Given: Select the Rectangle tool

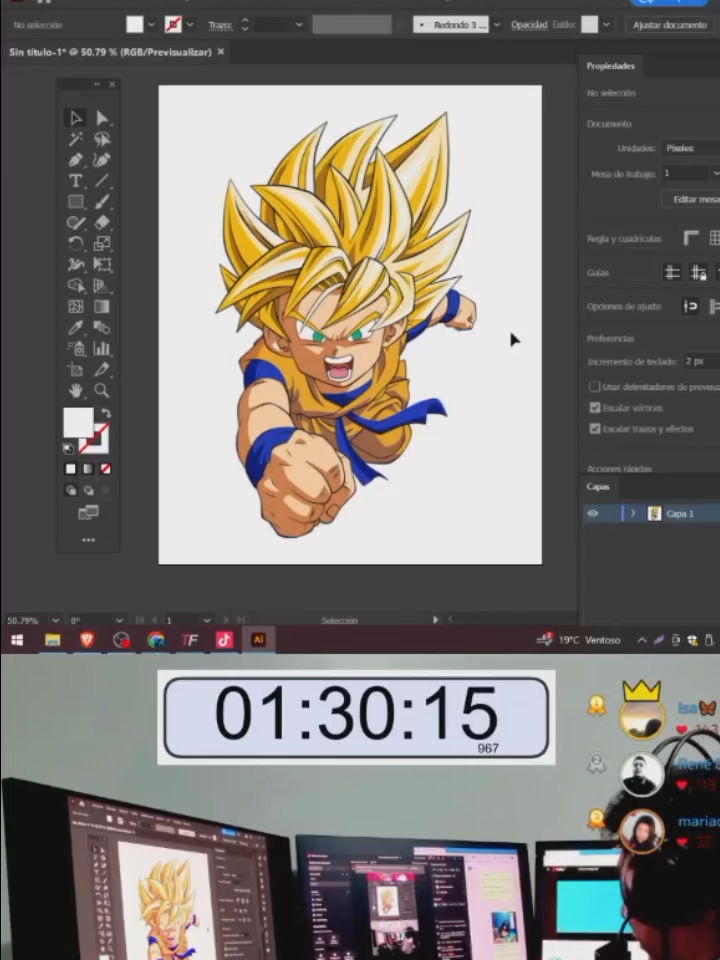Looking at the screenshot, I should point(75,201).
